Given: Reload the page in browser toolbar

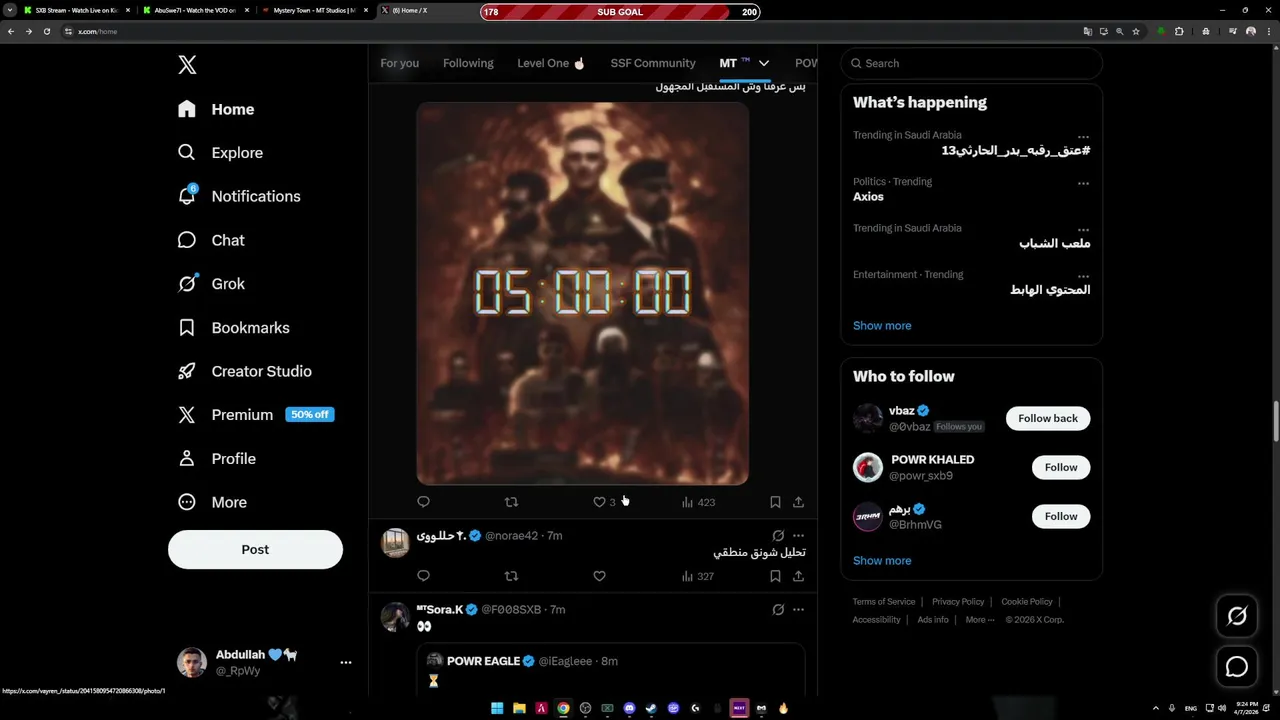Looking at the screenshot, I should pos(46,31).
